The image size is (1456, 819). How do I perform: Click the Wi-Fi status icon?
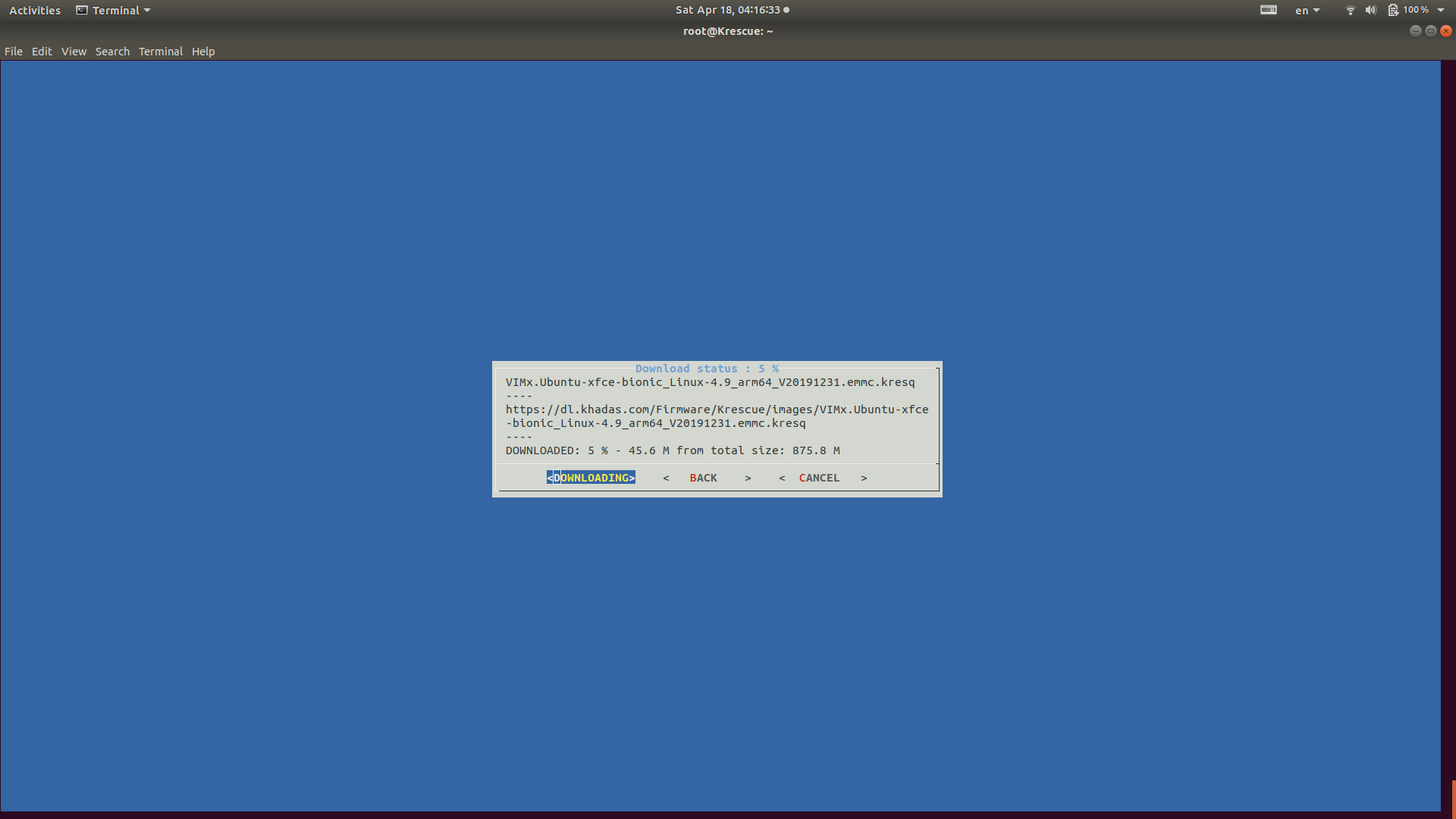coord(1350,10)
